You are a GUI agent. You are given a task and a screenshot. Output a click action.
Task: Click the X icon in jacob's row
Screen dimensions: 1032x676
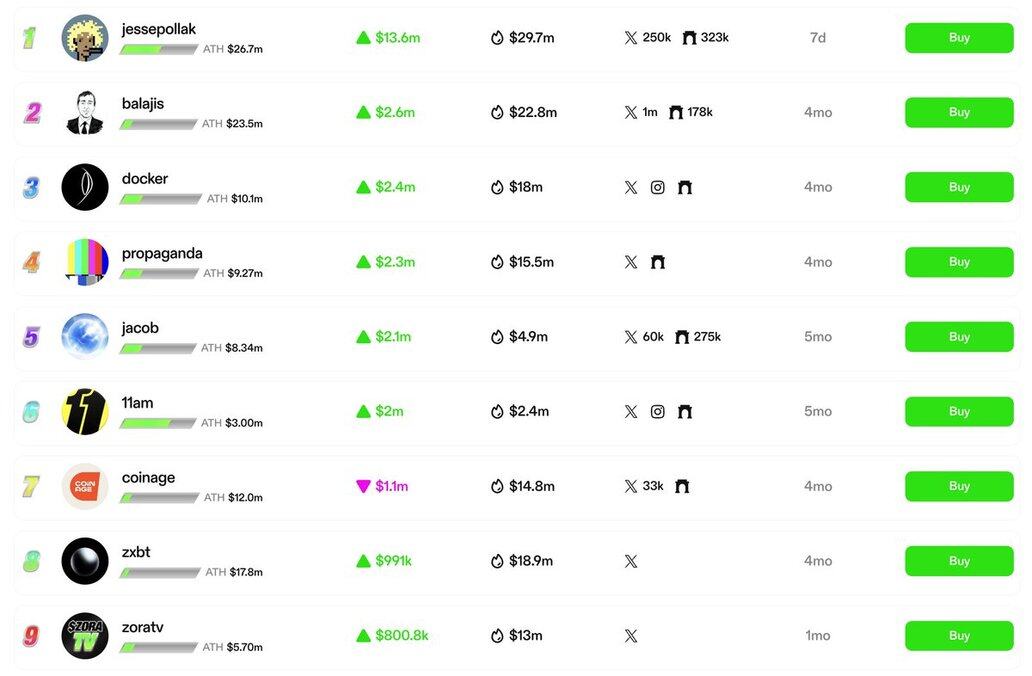click(x=630, y=337)
